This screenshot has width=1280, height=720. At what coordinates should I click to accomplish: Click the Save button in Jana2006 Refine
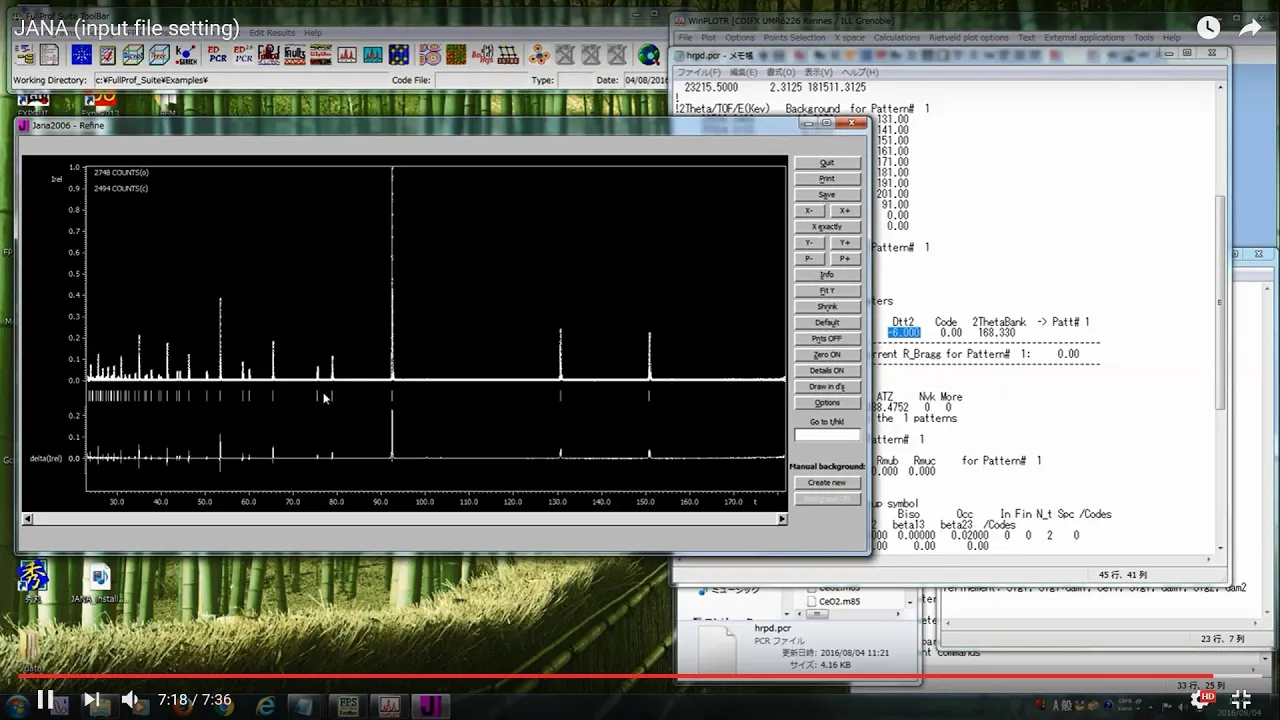click(x=827, y=195)
